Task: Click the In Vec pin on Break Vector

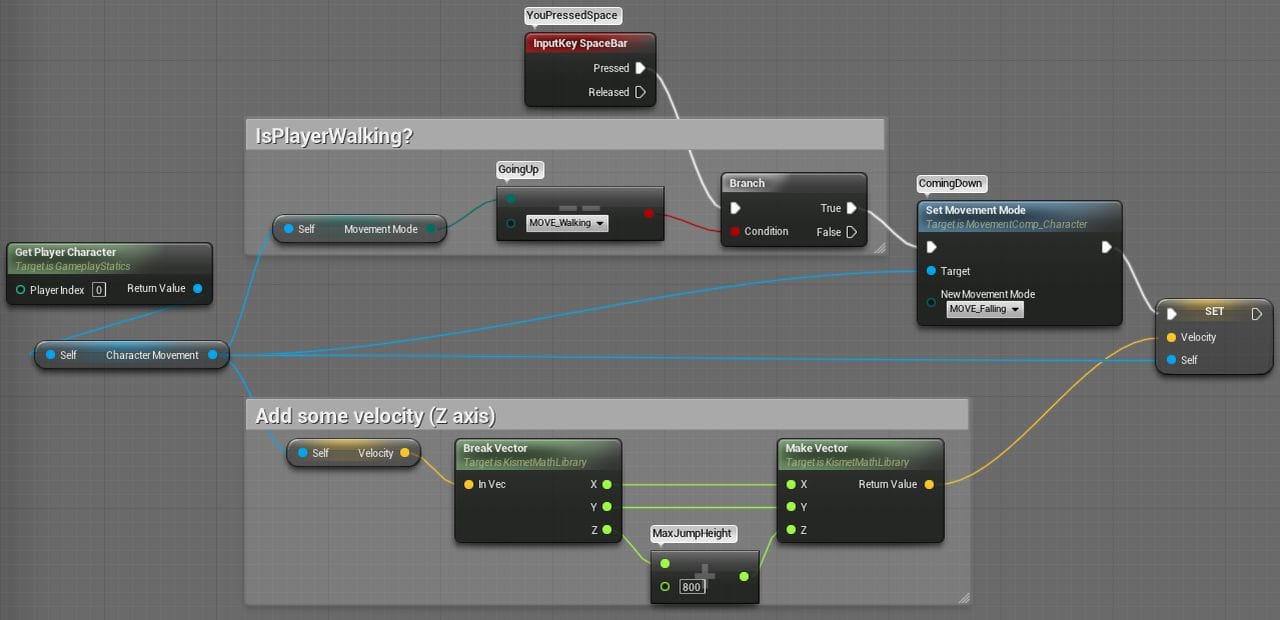Action: (x=468, y=484)
